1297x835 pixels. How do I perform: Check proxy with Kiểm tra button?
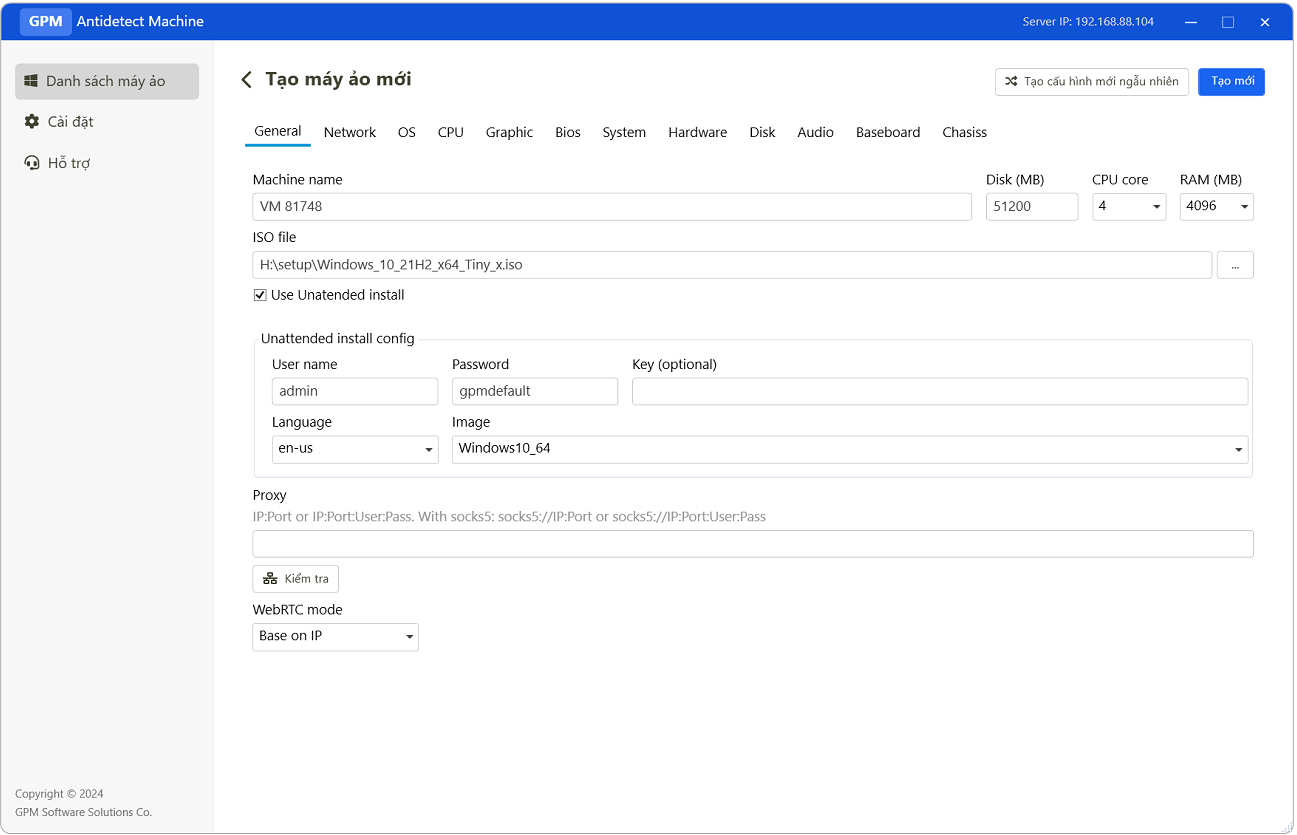(x=295, y=579)
